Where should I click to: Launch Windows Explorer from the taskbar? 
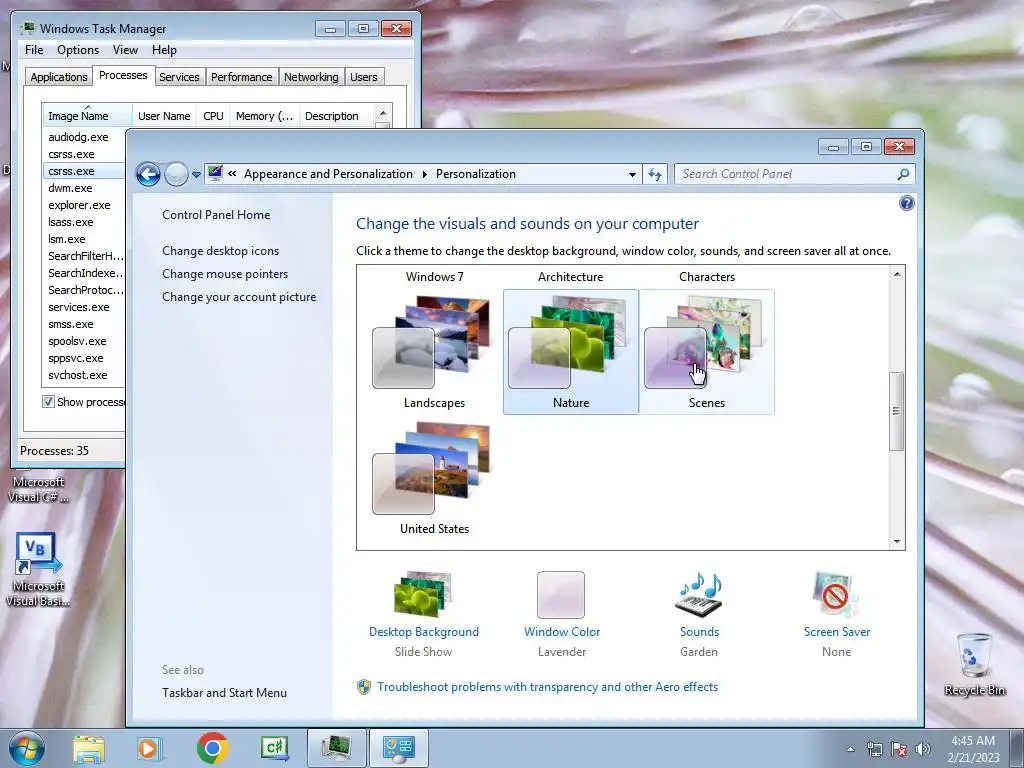tap(89, 748)
